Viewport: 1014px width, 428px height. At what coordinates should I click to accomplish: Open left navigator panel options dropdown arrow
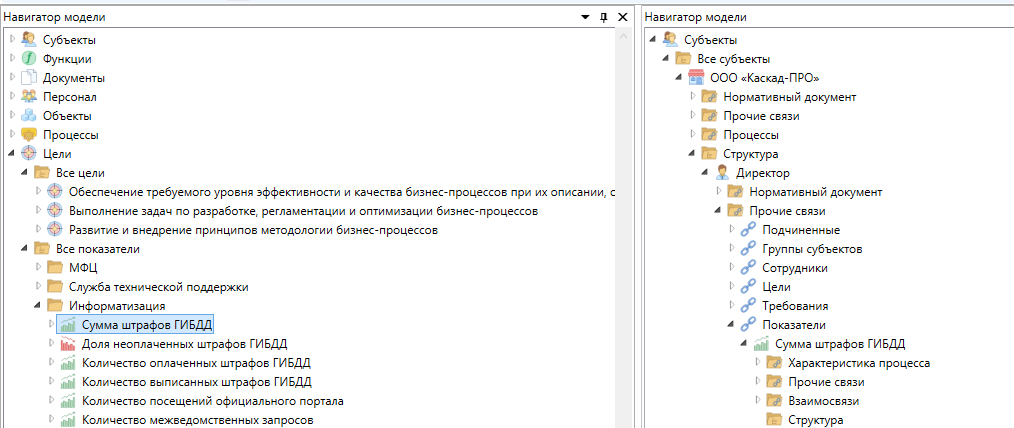click(585, 17)
